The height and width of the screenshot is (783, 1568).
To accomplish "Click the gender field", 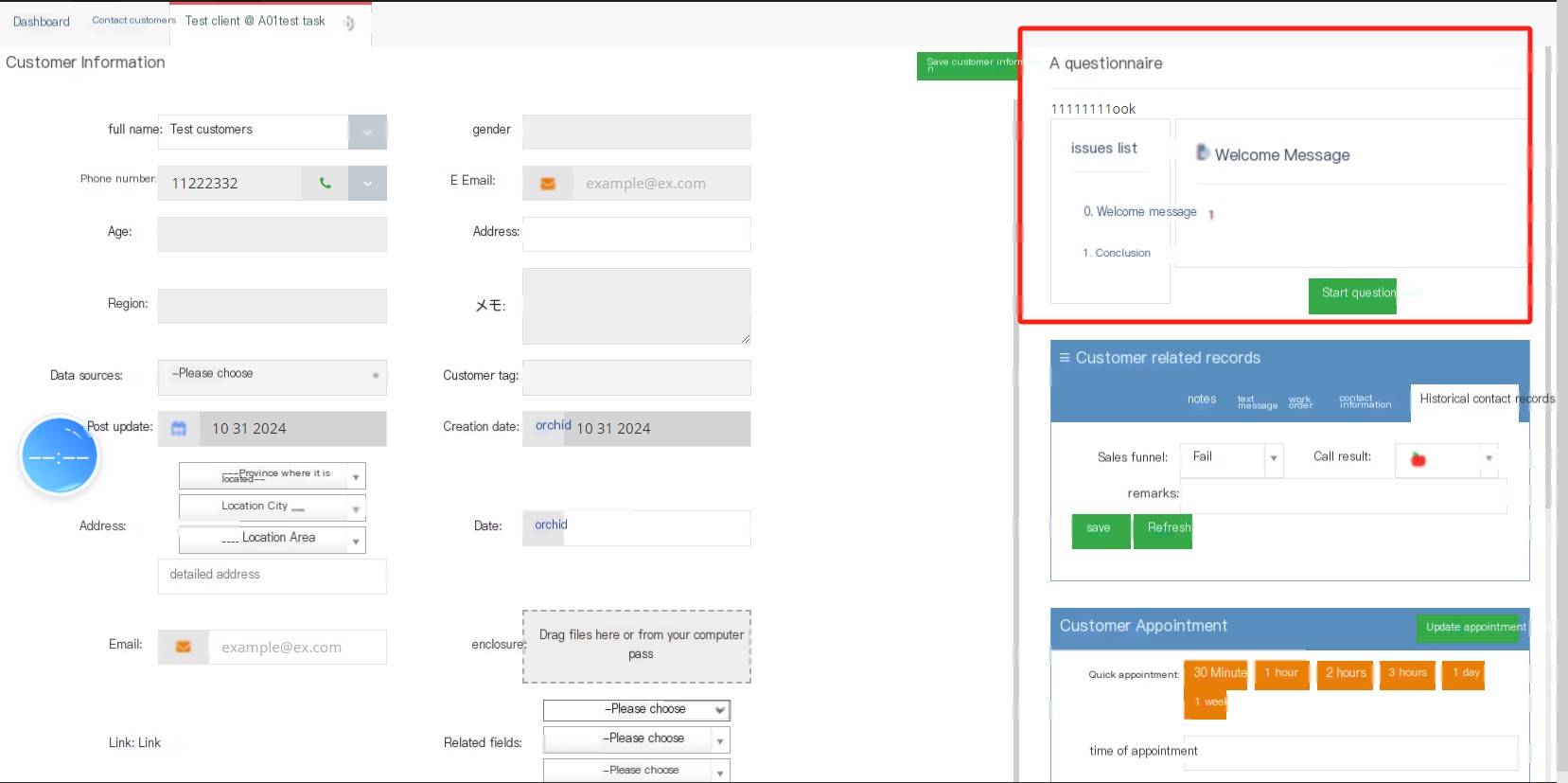I will (637, 133).
